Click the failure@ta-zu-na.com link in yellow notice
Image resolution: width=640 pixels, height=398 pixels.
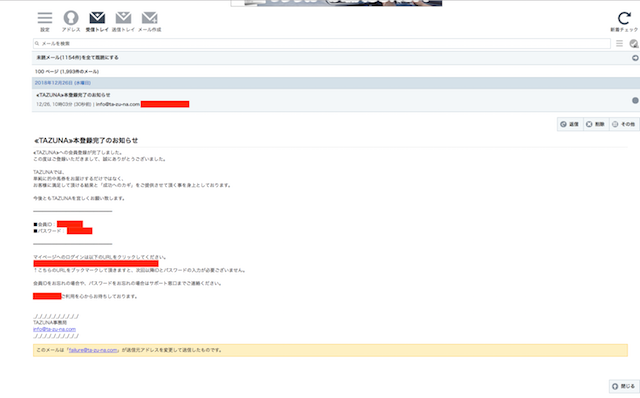point(93,350)
